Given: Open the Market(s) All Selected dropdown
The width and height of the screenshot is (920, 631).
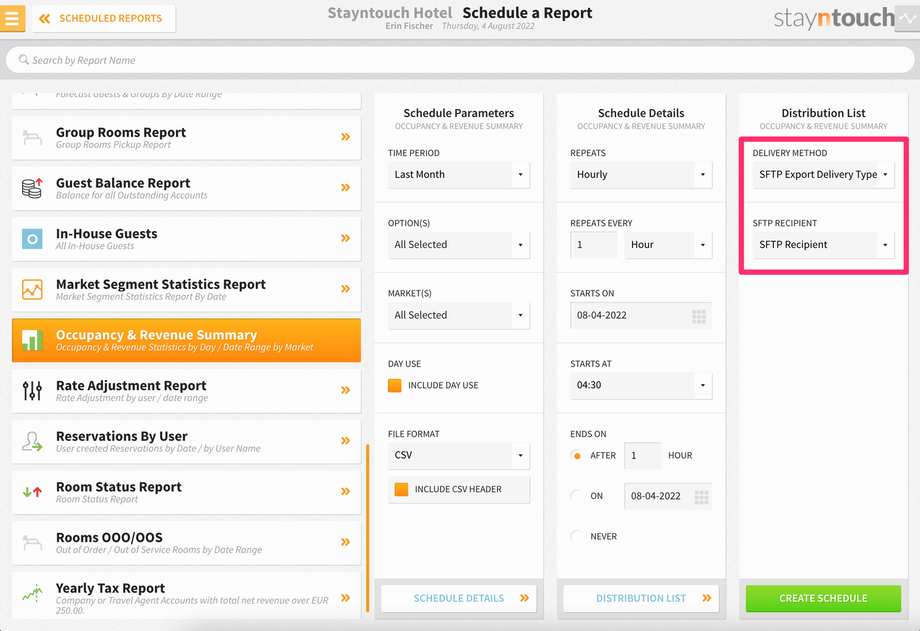Looking at the screenshot, I should pyautogui.click(x=459, y=315).
